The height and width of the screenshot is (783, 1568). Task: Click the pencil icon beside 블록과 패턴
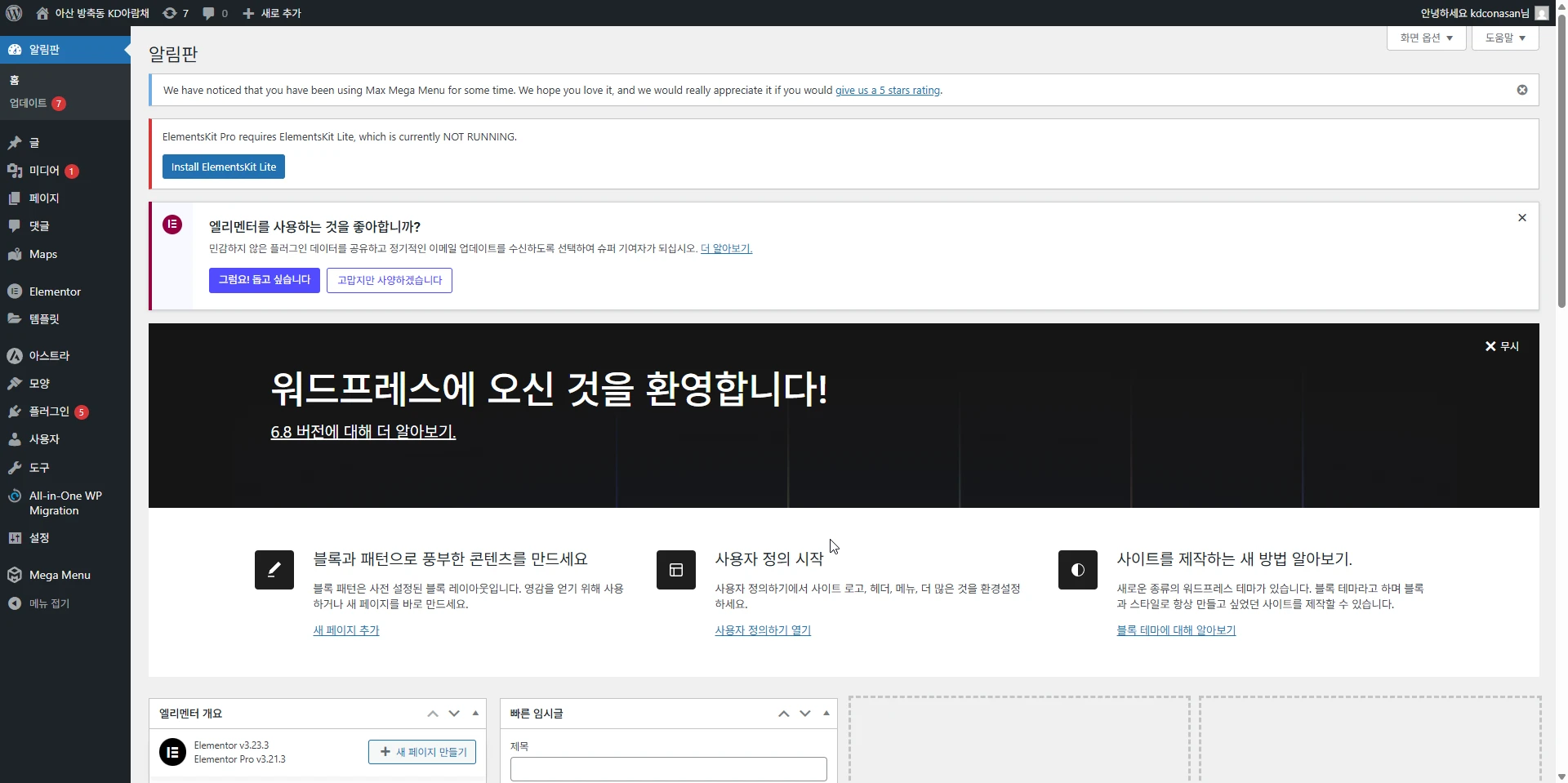click(274, 570)
